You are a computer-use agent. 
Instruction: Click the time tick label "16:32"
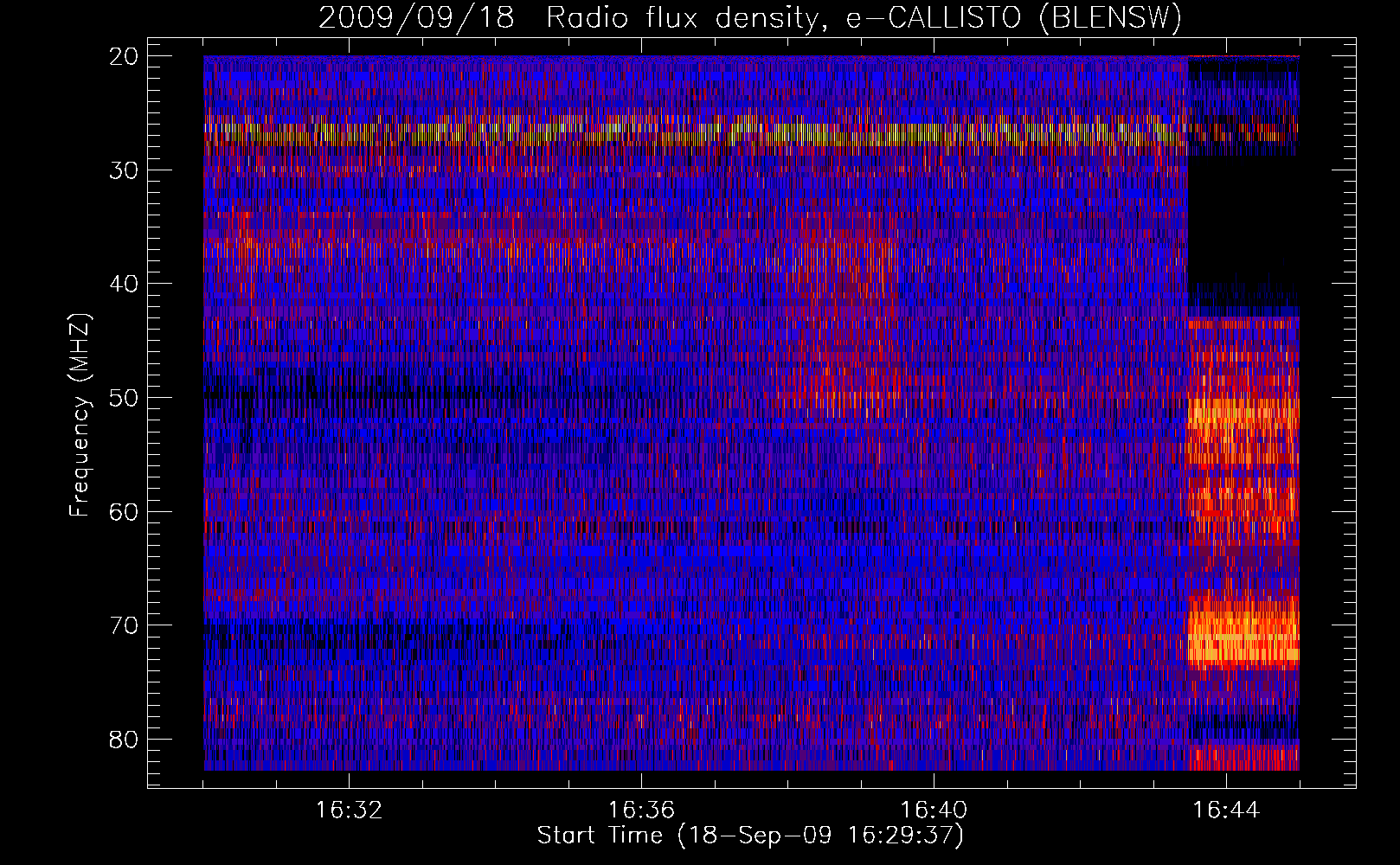tap(349, 811)
